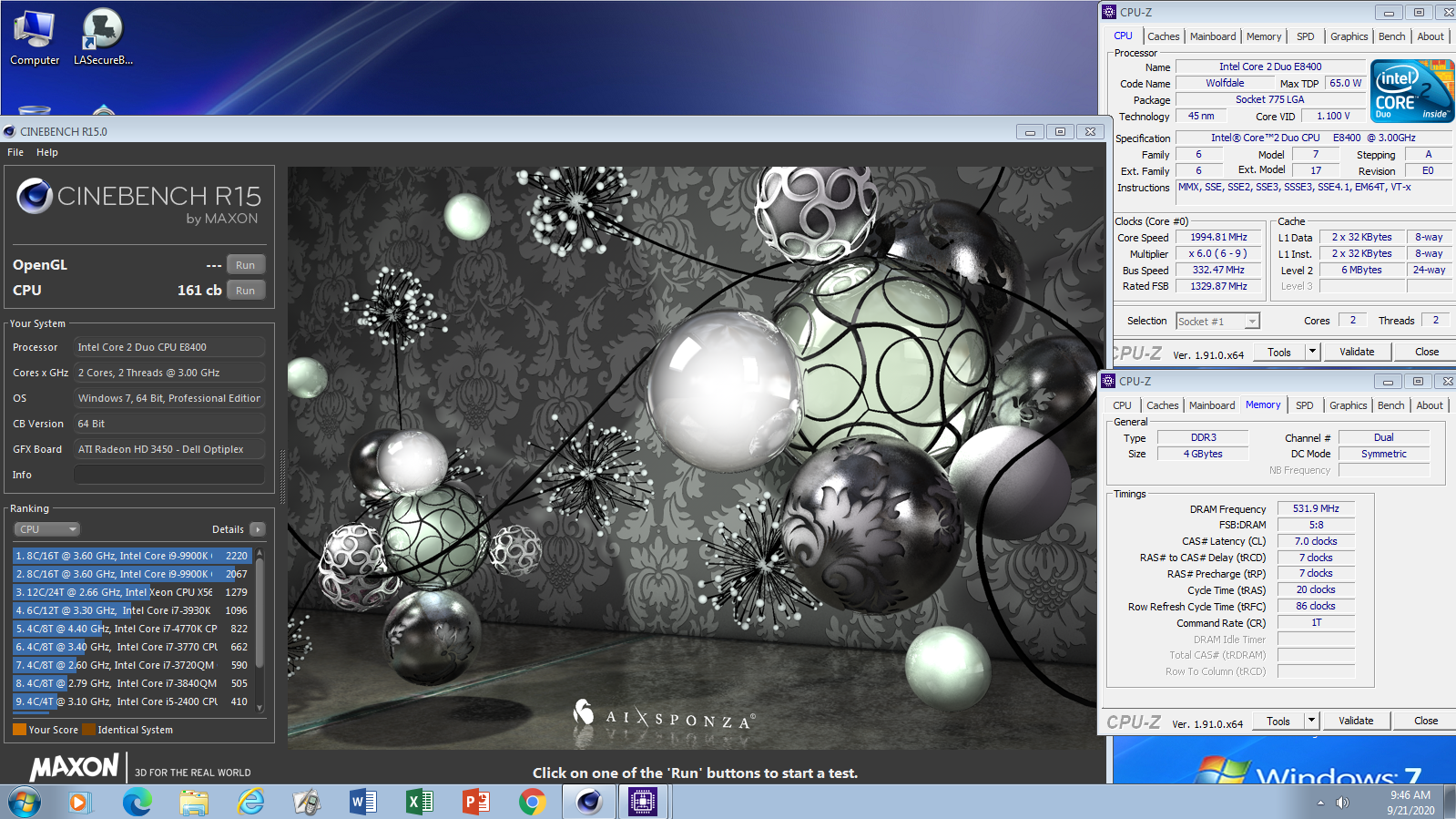Viewport: 1456px width, 819px height.
Task: Open Bench tab in upper CPU-Z window
Action: (x=1391, y=36)
